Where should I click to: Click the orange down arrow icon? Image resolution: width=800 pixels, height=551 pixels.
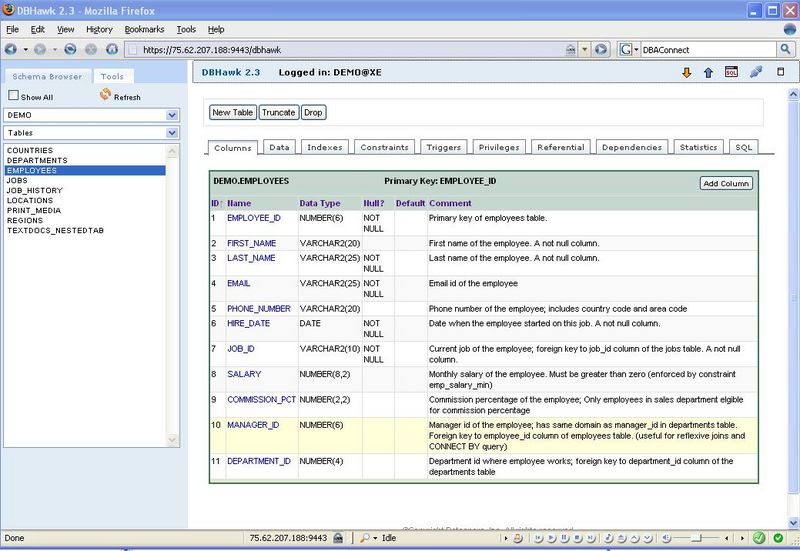point(687,72)
